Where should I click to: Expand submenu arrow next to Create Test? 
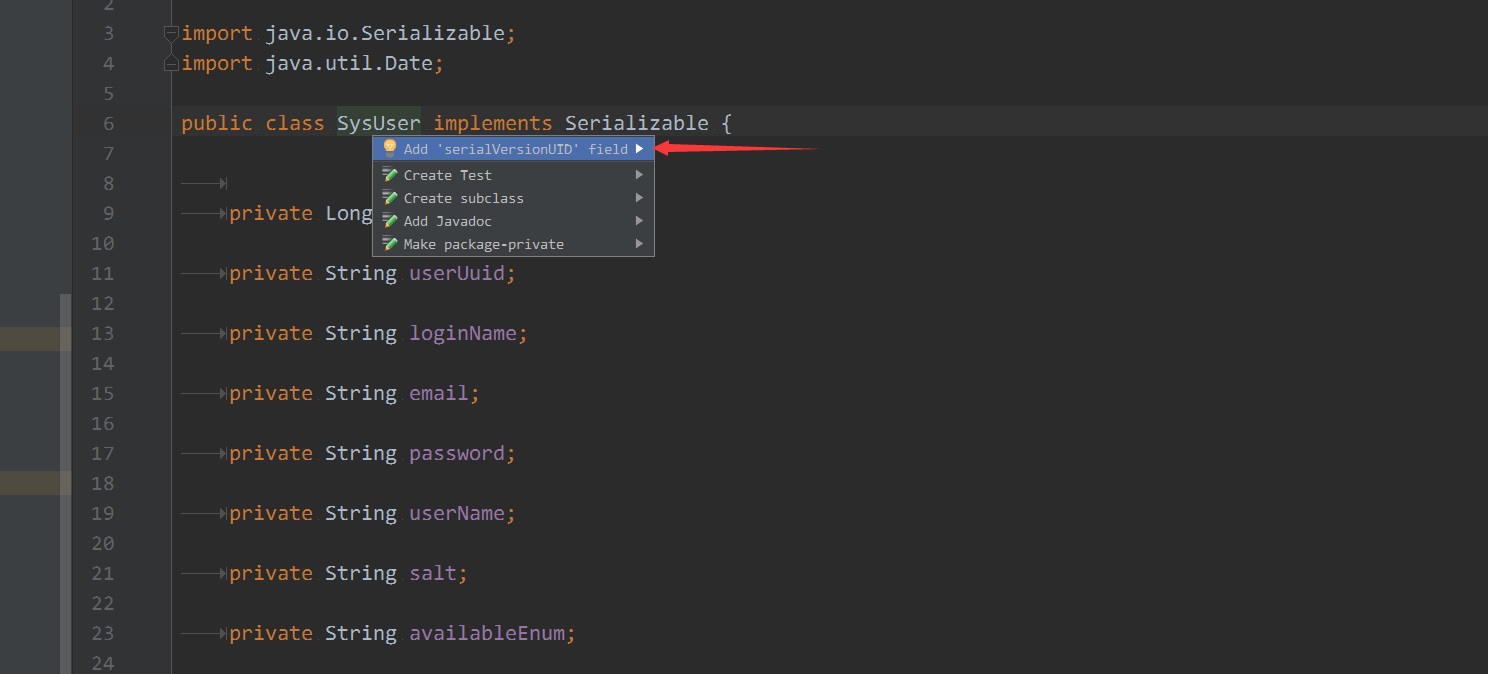click(x=639, y=175)
